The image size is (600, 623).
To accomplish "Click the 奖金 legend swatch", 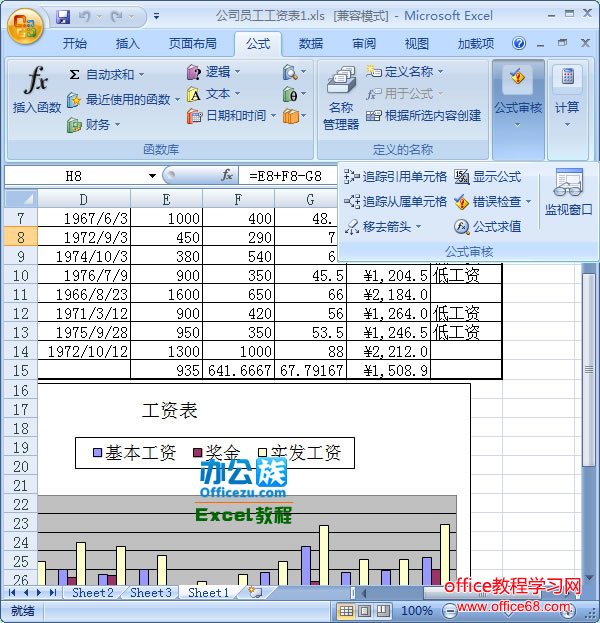I will 197,453.
